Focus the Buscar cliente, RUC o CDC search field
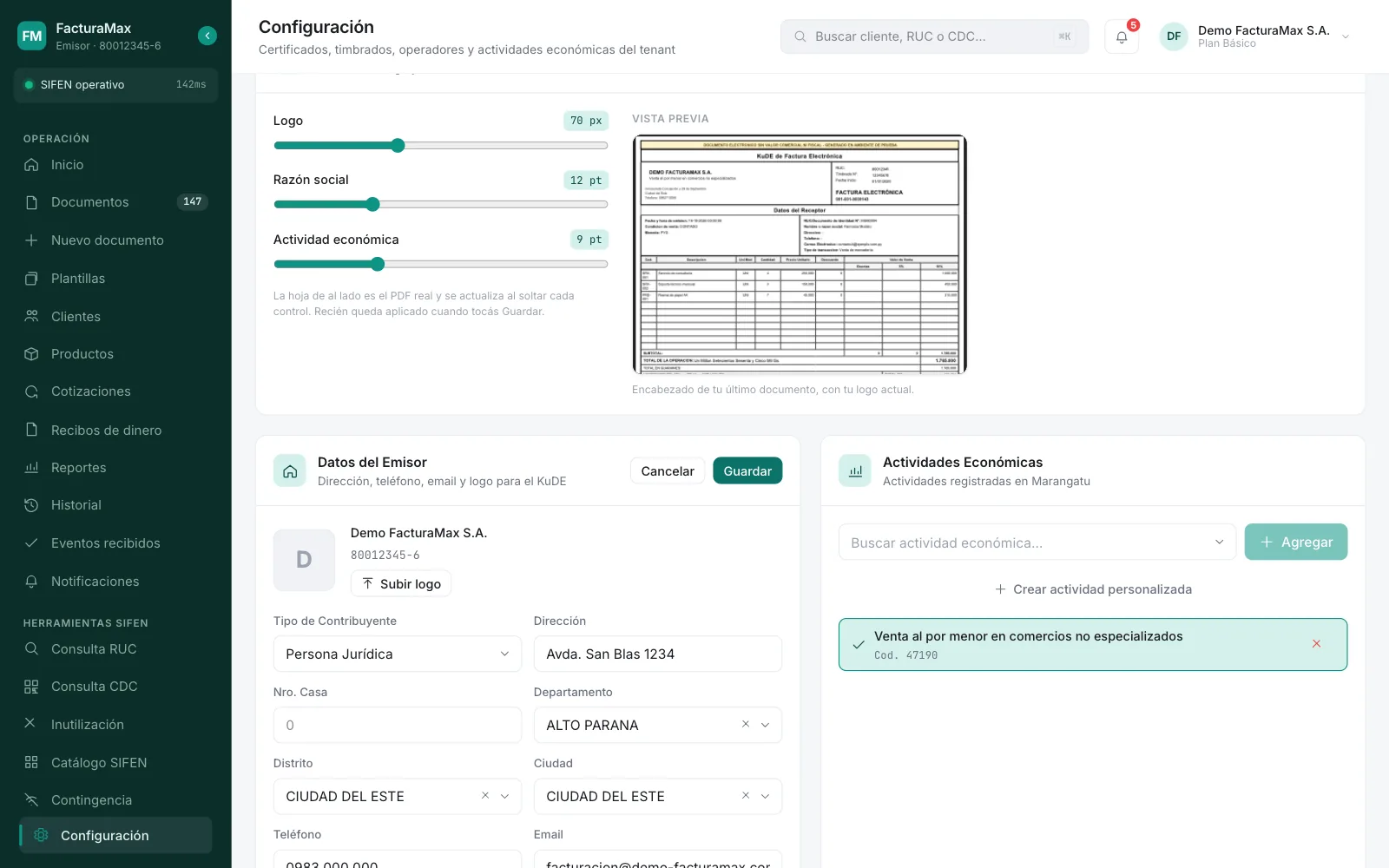 (x=934, y=36)
